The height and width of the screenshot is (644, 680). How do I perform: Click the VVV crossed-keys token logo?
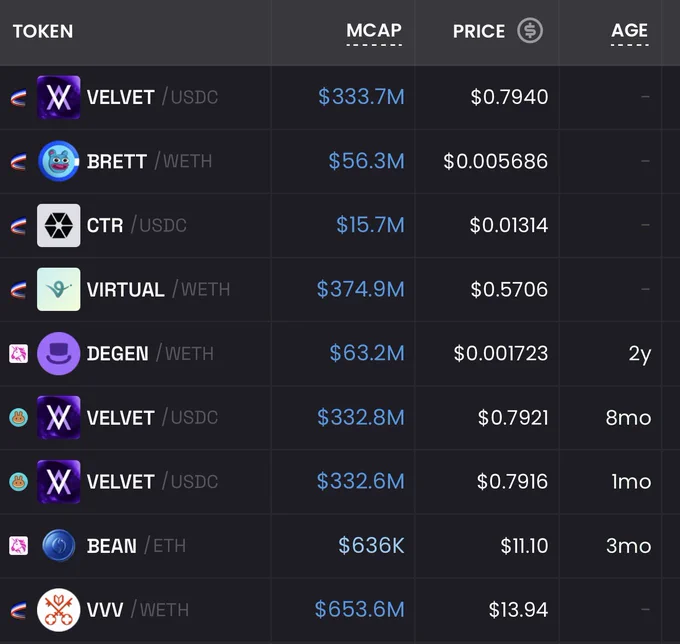pyautogui.click(x=59, y=610)
